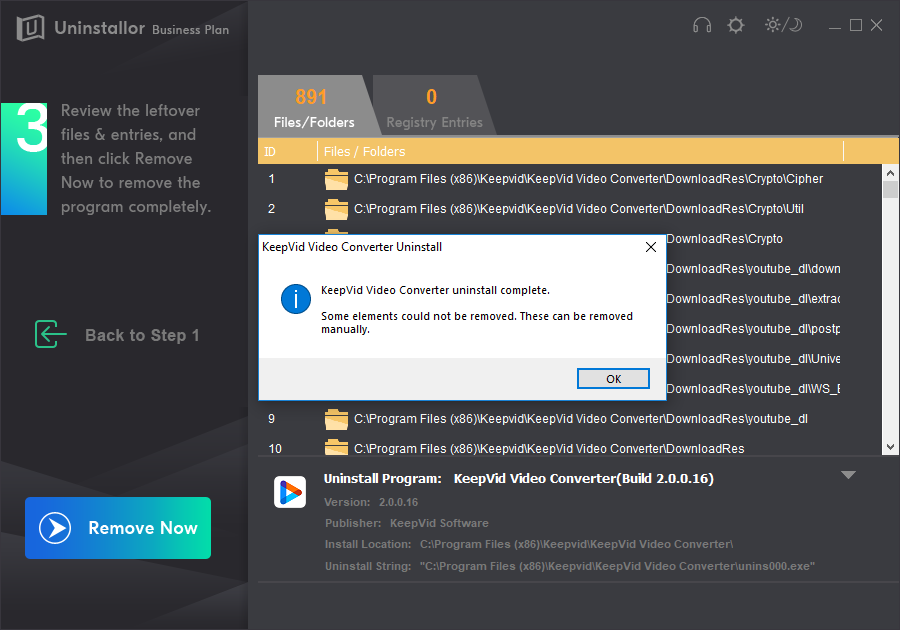Select the row 1 Crypto\Cipher folder path
This screenshot has height=630, width=900.
pyautogui.click(x=588, y=179)
